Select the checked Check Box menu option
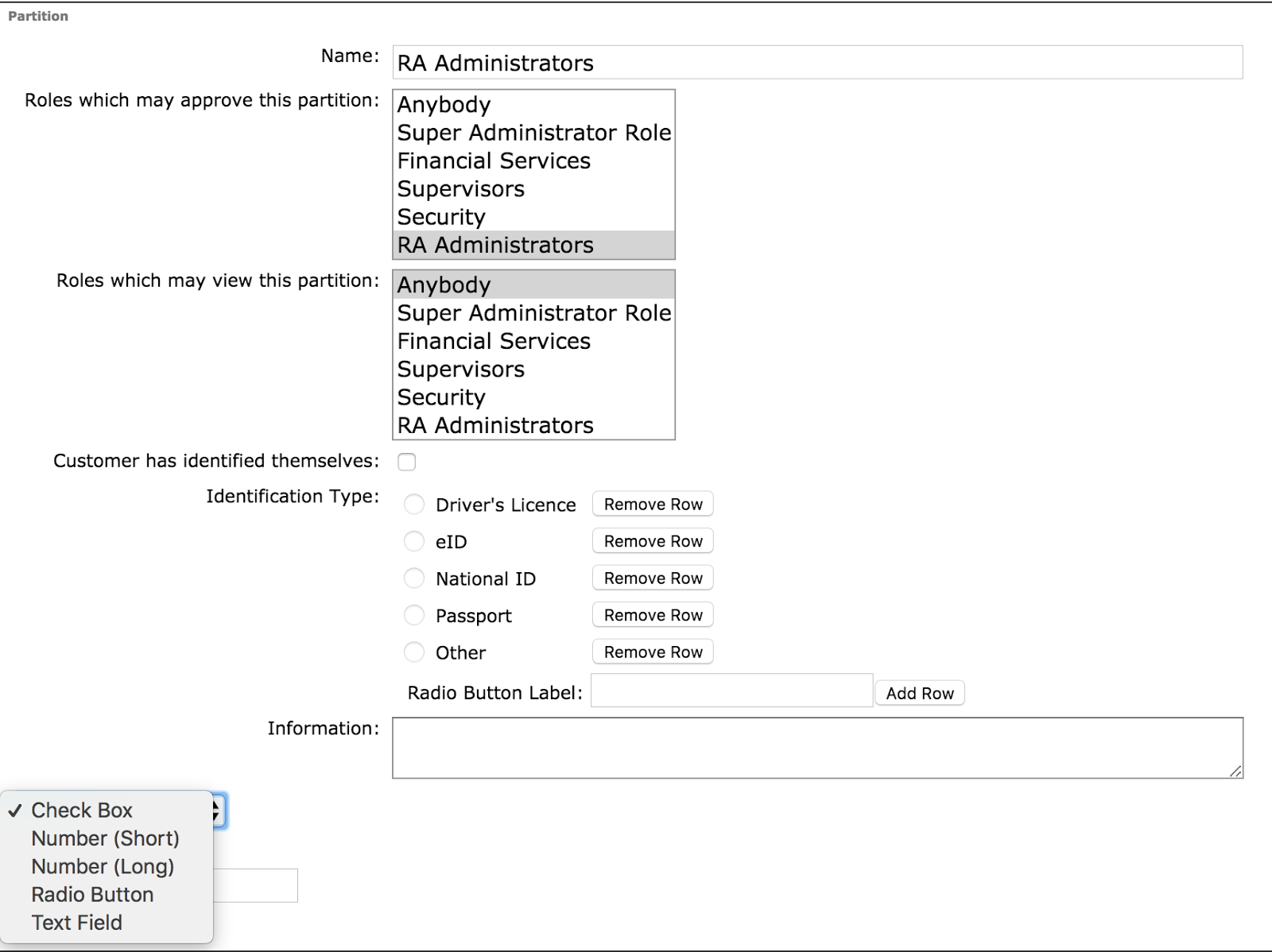The image size is (1272, 952). pyautogui.click(x=82, y=811)
